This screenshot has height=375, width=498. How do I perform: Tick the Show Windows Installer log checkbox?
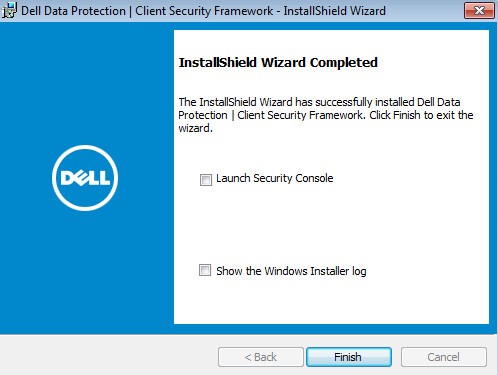[205, 270]
